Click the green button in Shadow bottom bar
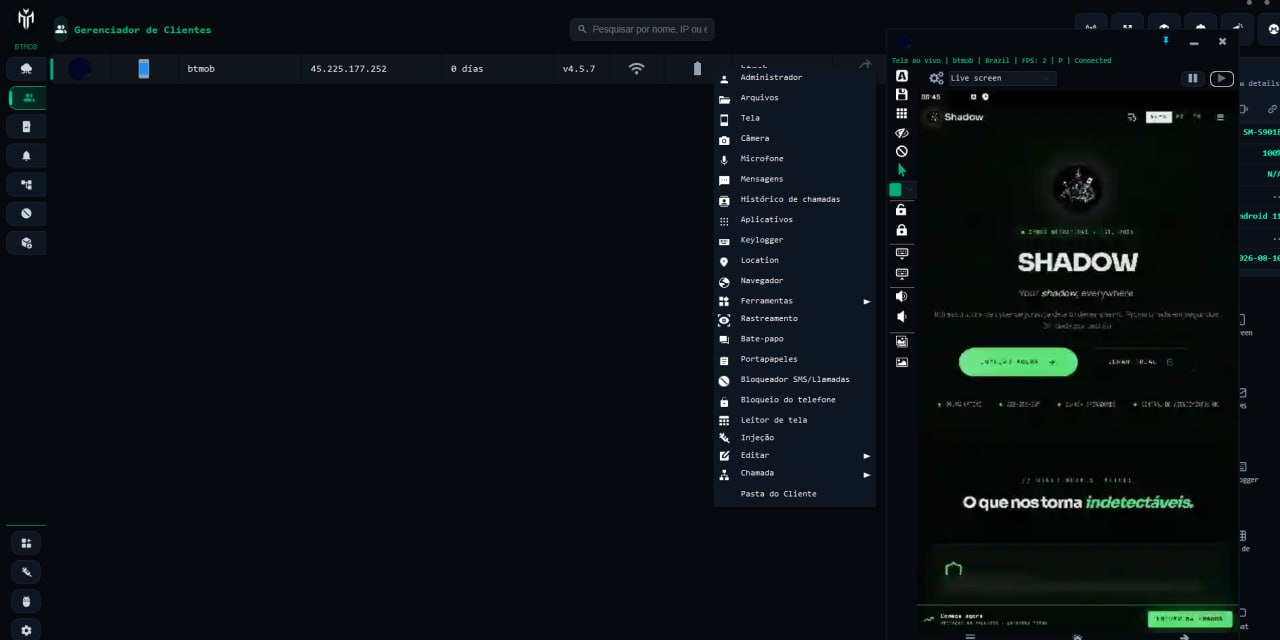Screen dimensions: 1280x640 (1189, 619)
